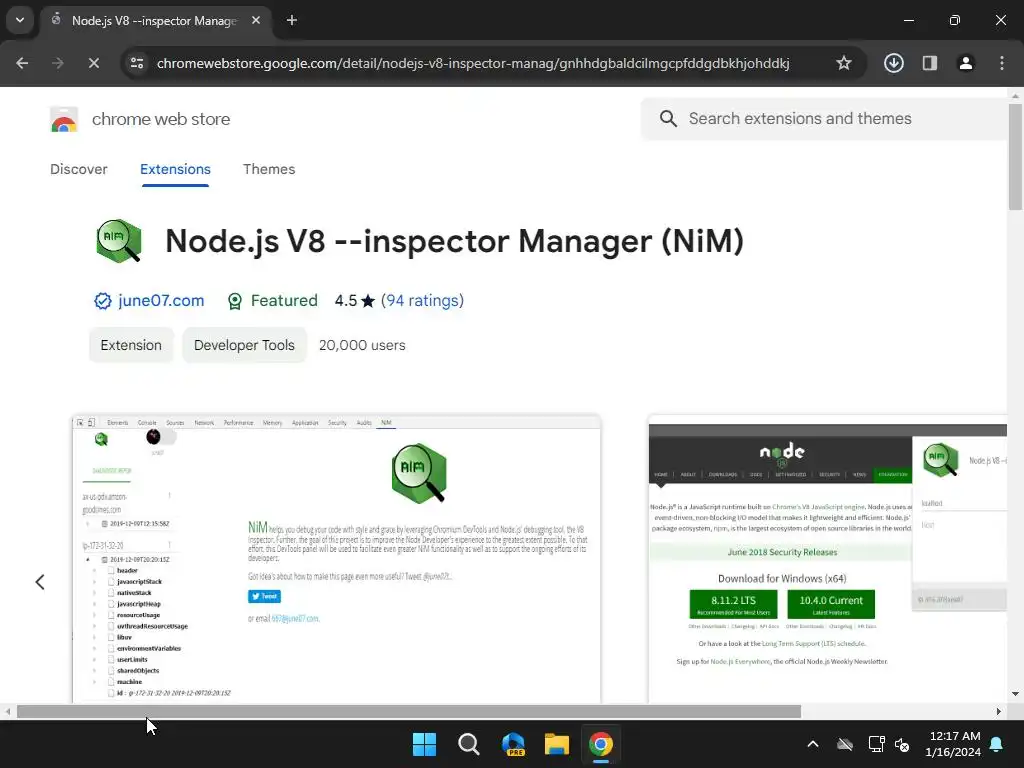This screenshot has height=768, width=1024.
Task: Open Windows taskbar search
Action: [x=469, y=744]
